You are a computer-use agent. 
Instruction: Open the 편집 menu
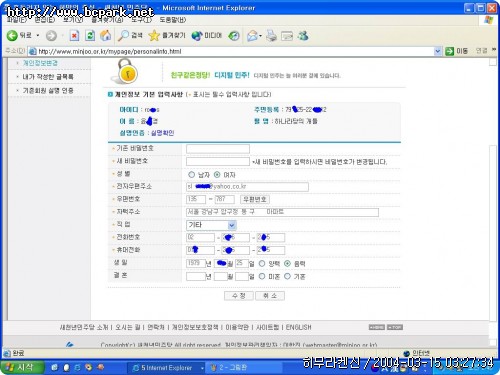(45, 20)
